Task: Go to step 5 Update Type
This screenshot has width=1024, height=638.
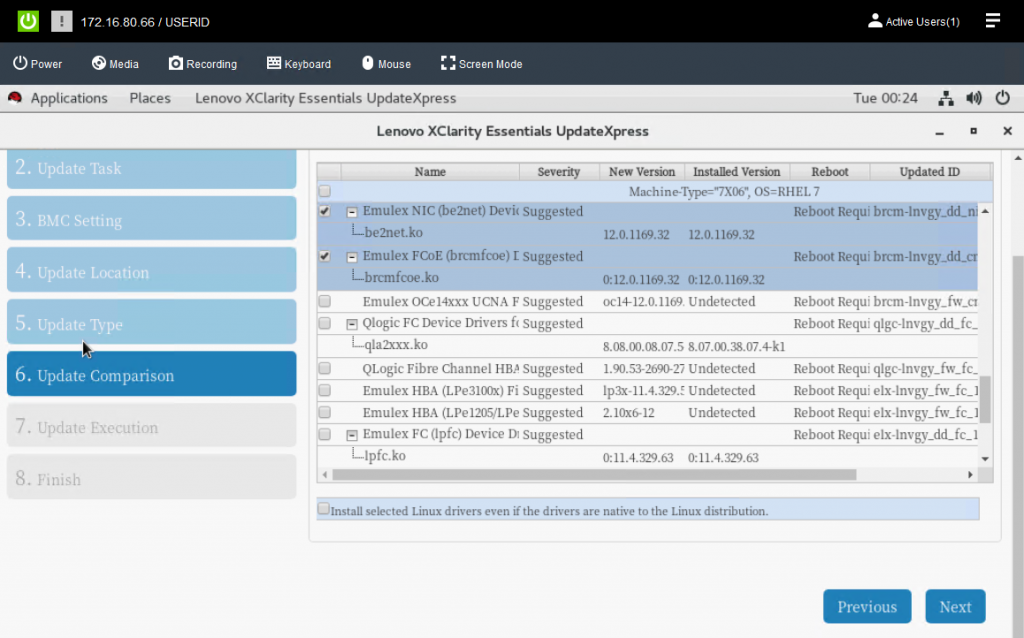Action: pos(152,322)
